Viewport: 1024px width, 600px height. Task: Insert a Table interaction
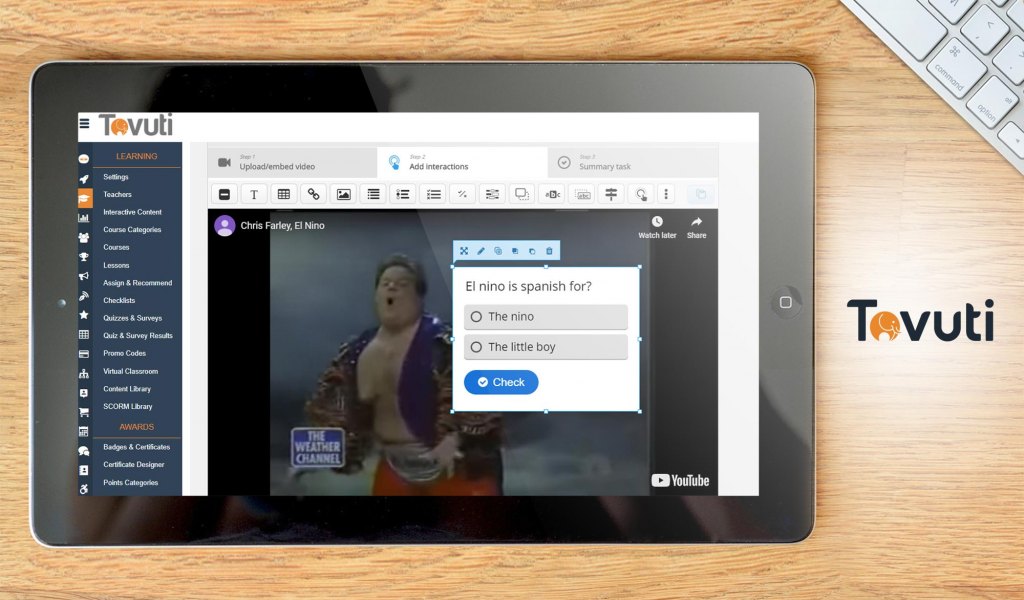tap(283, 194)
